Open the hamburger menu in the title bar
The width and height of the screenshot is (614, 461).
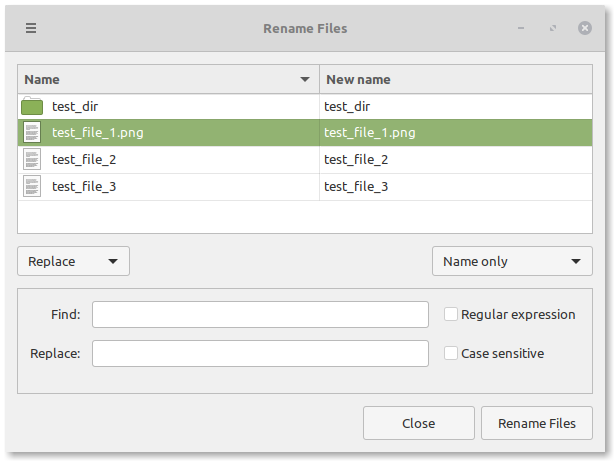click(31, 28)
